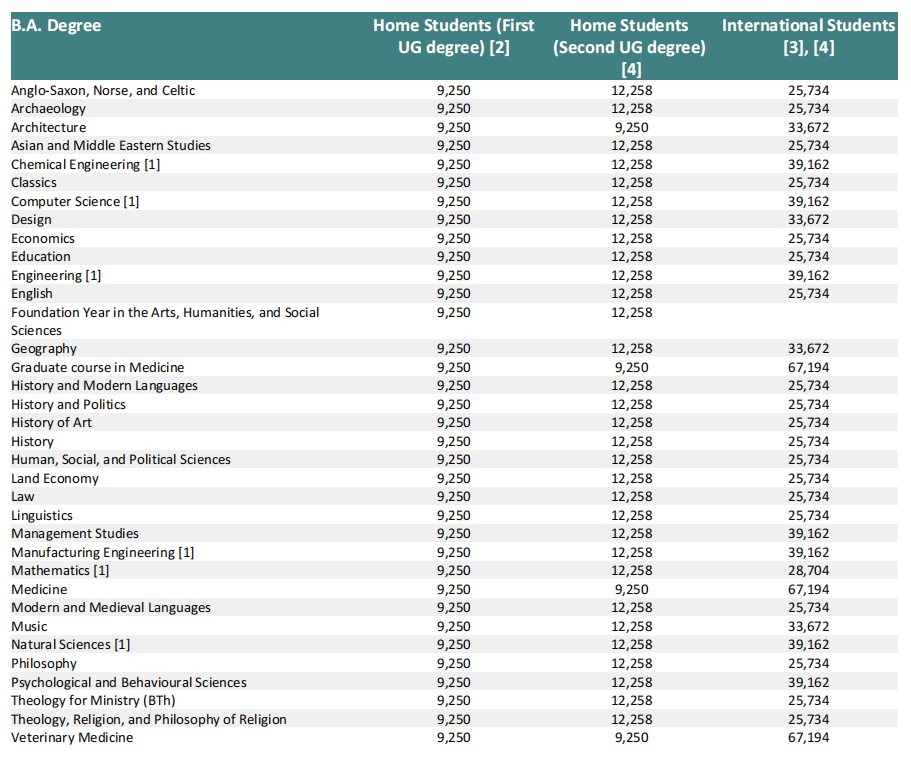This screenshot has height=763, width=911.
Task: Click Natural Sciences' 39,162 international fee
Action: click(808, 644)
